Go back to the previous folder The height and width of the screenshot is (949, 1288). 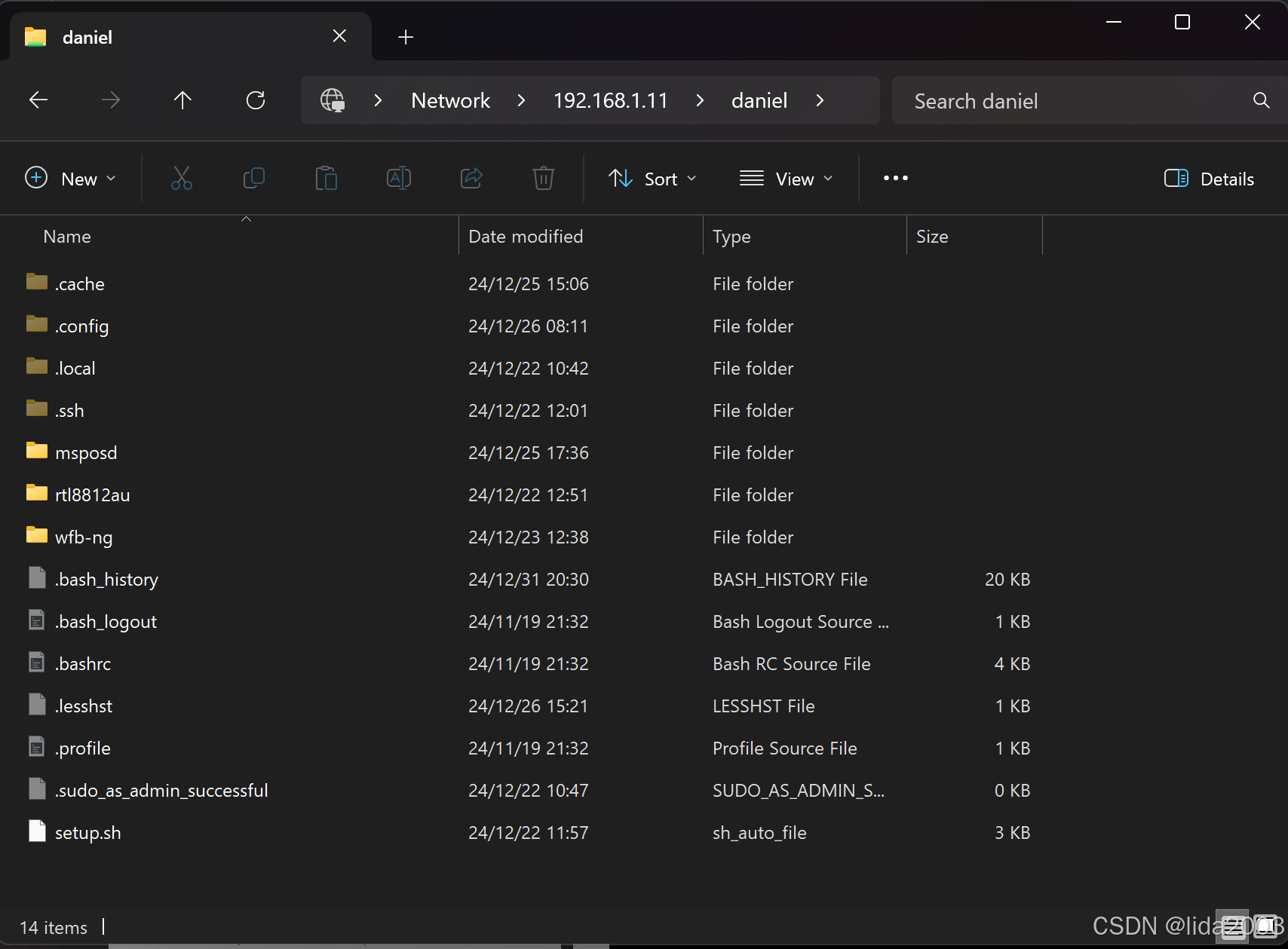[38, 100]
